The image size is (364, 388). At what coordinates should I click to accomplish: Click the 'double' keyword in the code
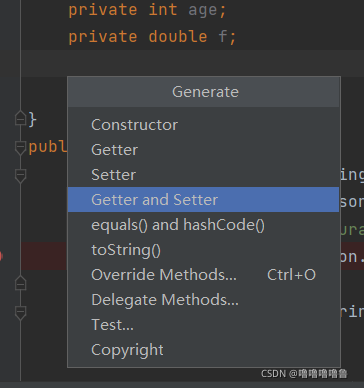[x=178, y=36]
